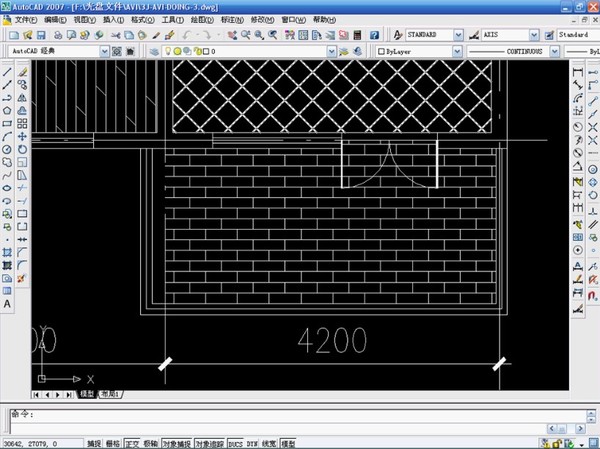
Task: Jump to last layout tab arrow
Action: click(x=69, y=395)
